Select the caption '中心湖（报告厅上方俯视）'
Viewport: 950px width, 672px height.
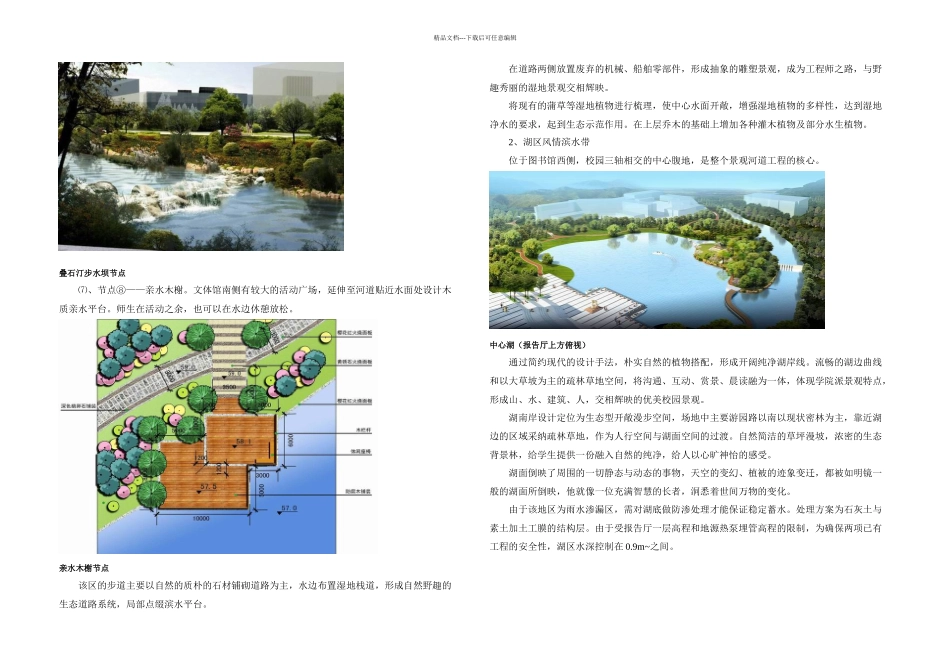point(538,345)
